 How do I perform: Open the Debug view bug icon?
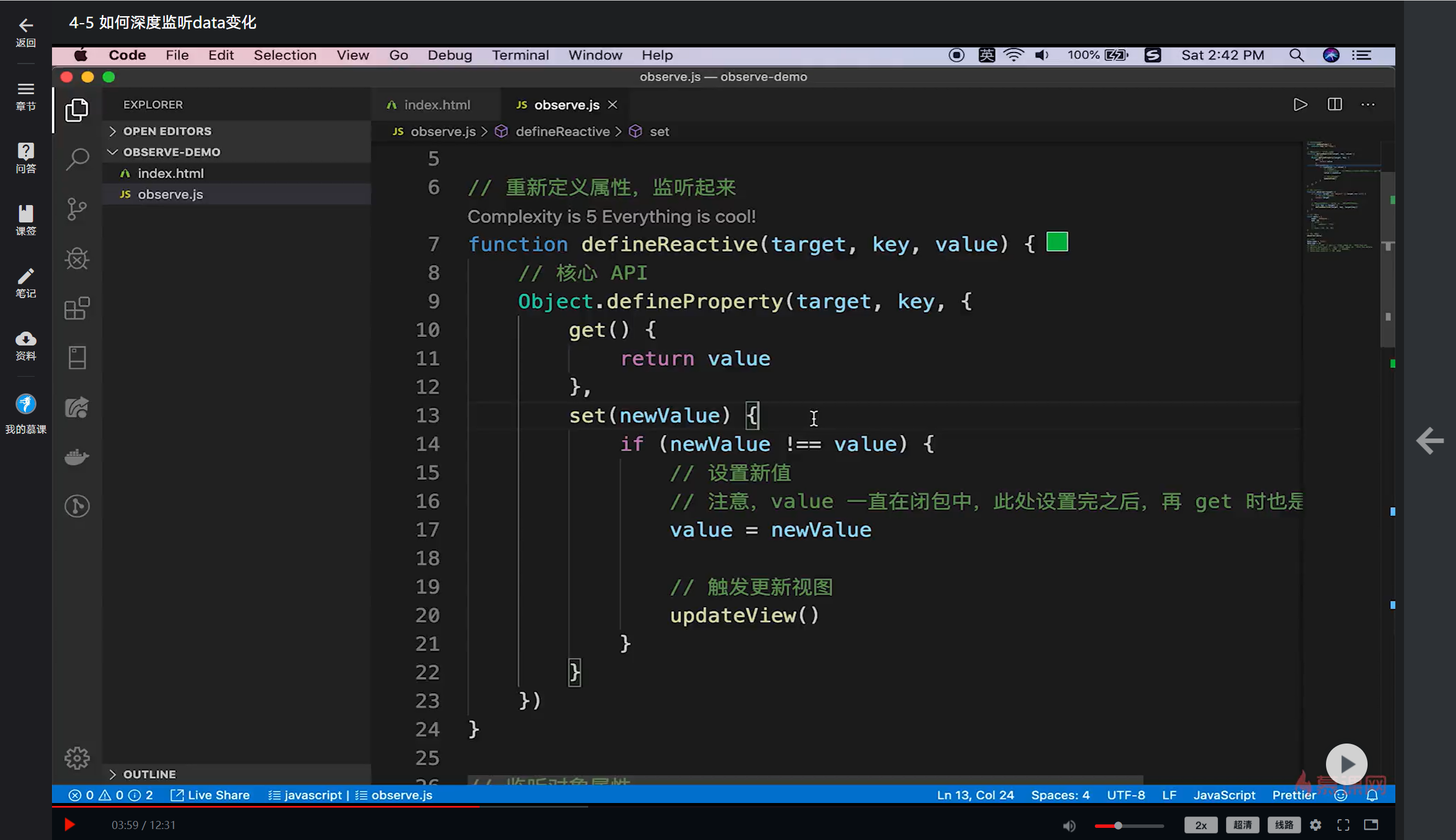[77, 259]
